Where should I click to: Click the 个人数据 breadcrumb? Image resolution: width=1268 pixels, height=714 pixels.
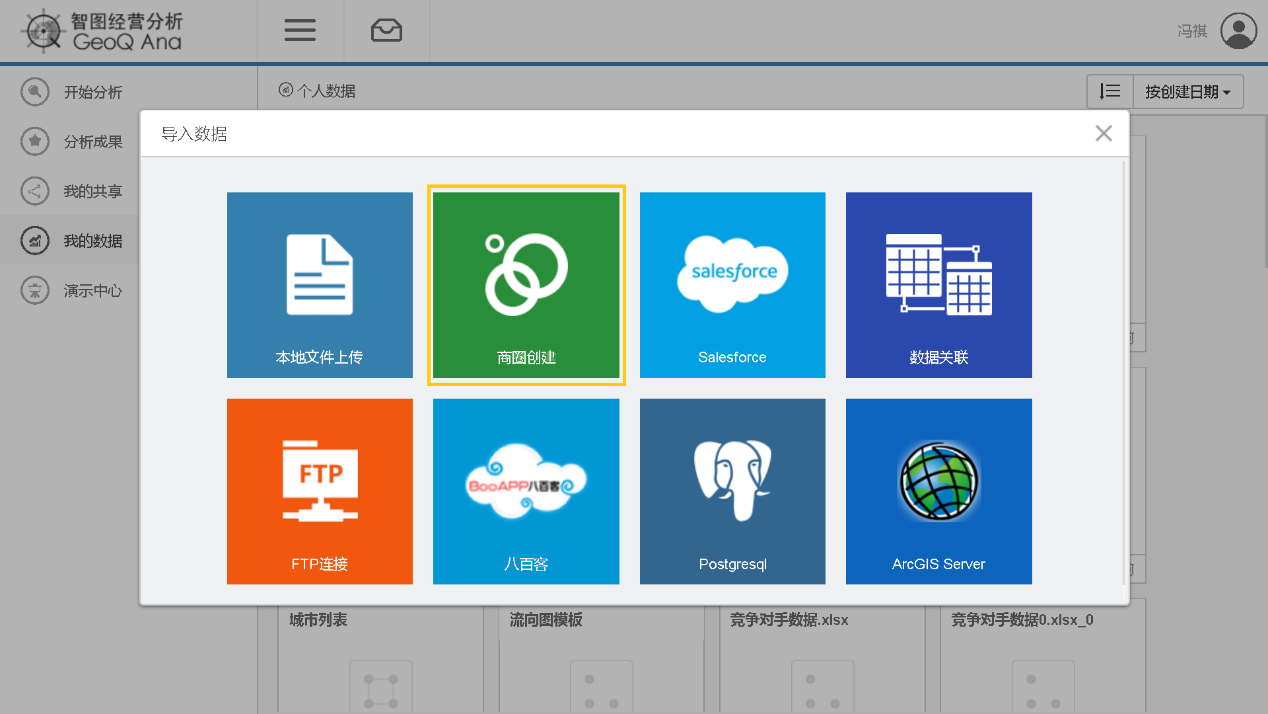click(318, 91)
